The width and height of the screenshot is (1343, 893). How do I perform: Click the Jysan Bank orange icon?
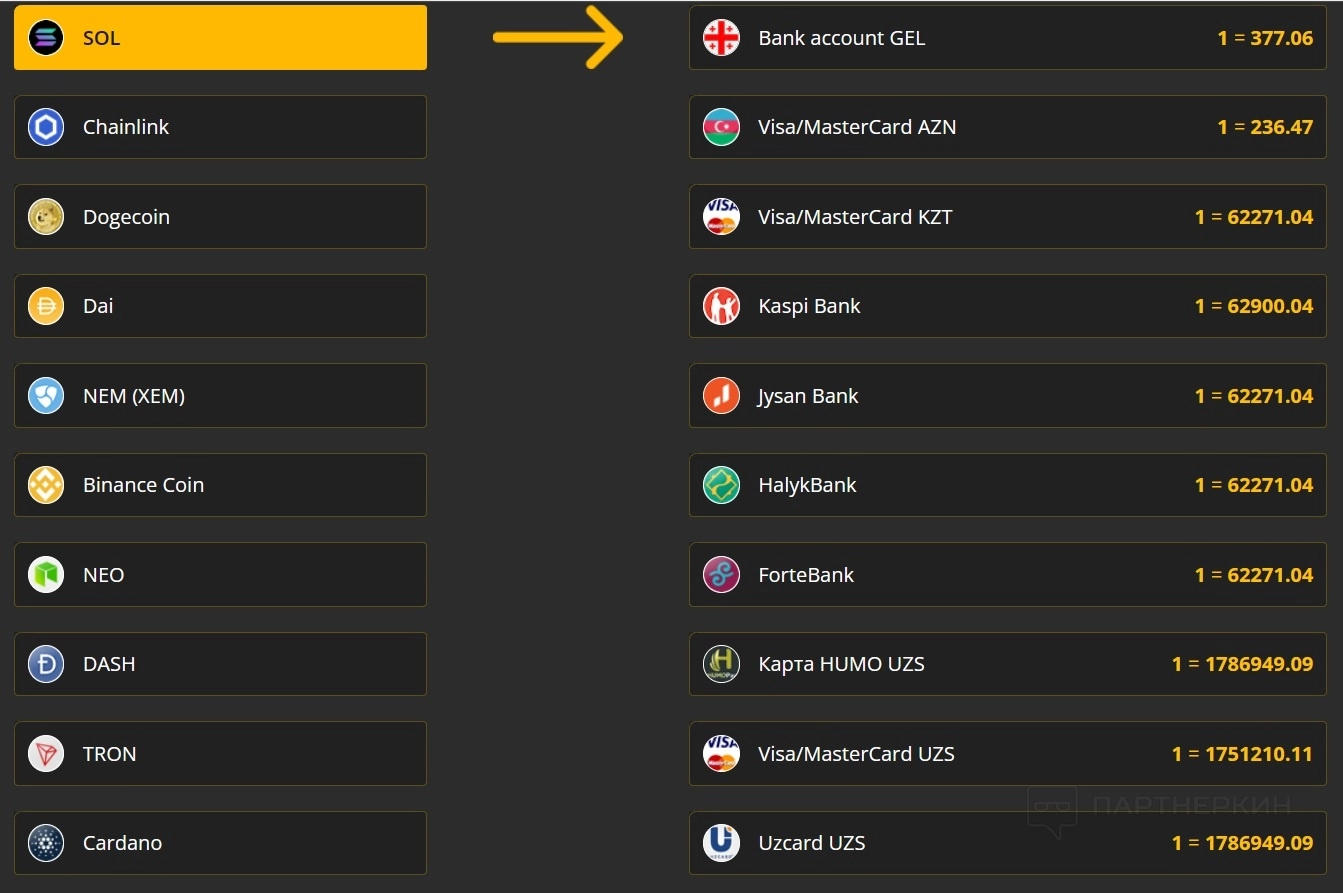(x=721, y=396)
